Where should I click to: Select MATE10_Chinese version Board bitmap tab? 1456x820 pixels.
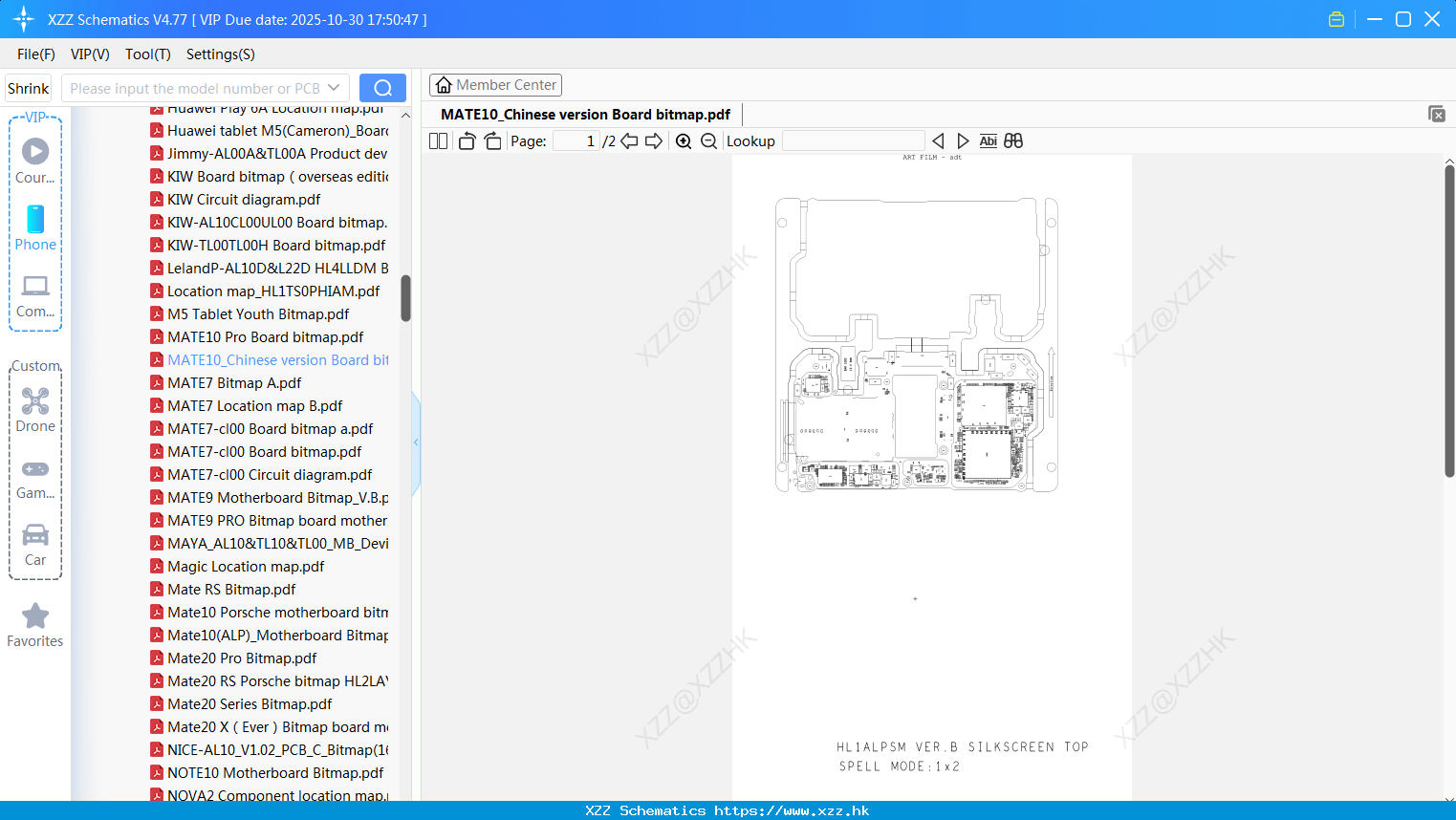(x=585, y=114)
